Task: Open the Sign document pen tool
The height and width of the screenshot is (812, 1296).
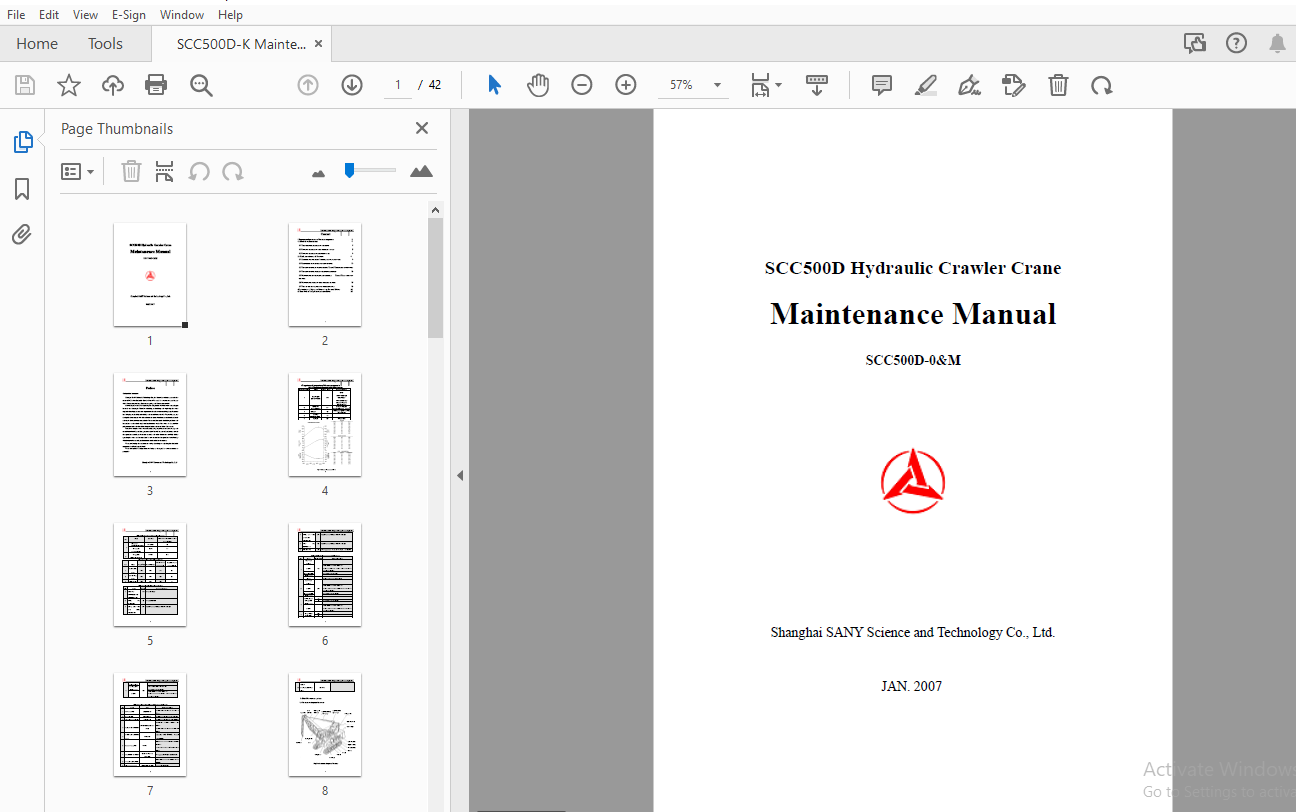Action: click(x=969, y=85)
